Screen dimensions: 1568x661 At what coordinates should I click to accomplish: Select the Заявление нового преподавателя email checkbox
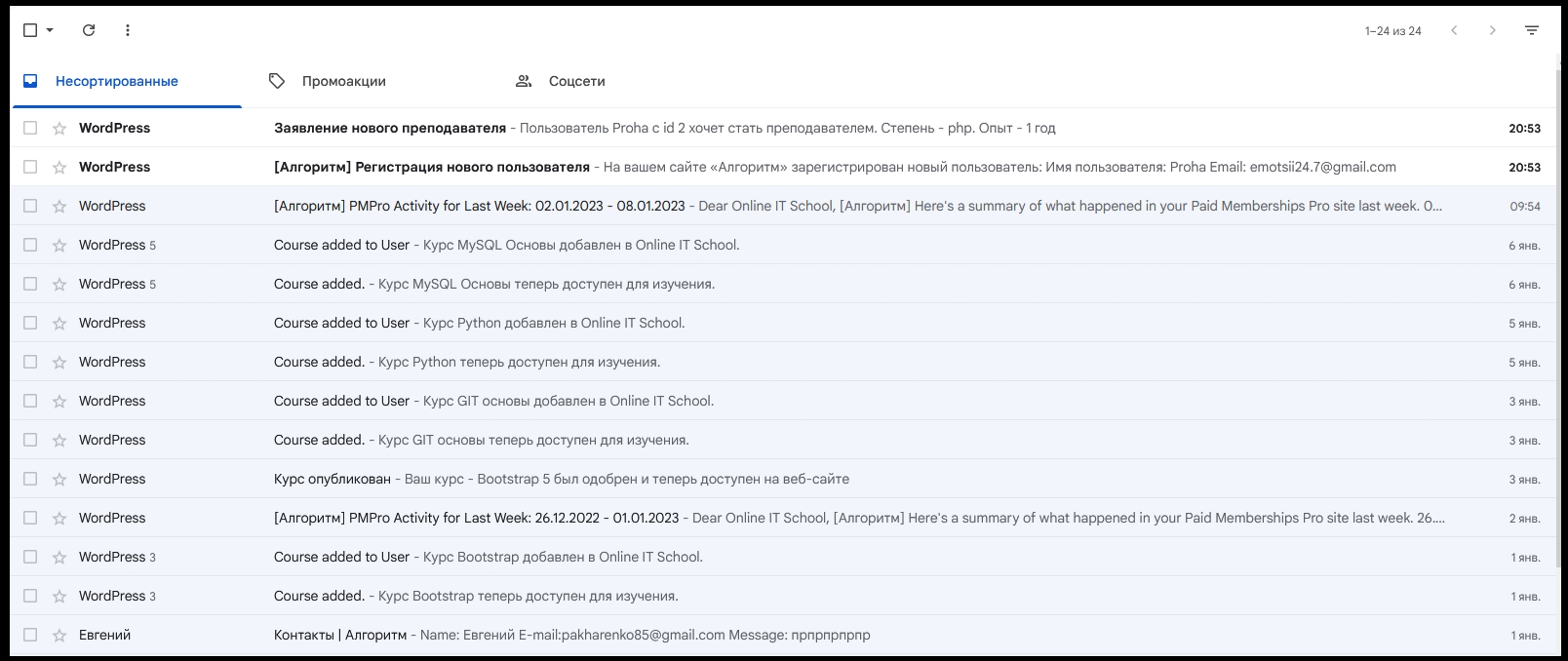click(x=30, y=128)
